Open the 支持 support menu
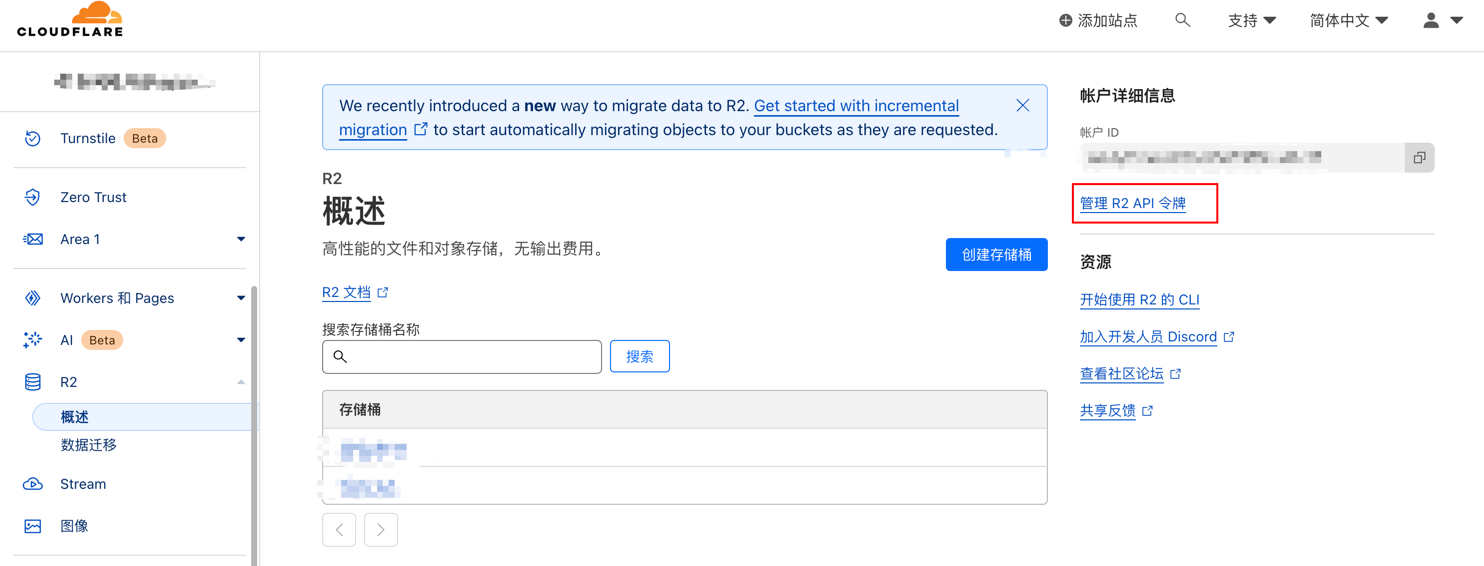This screenshot has width=1484, height=566. [1251, 20]
